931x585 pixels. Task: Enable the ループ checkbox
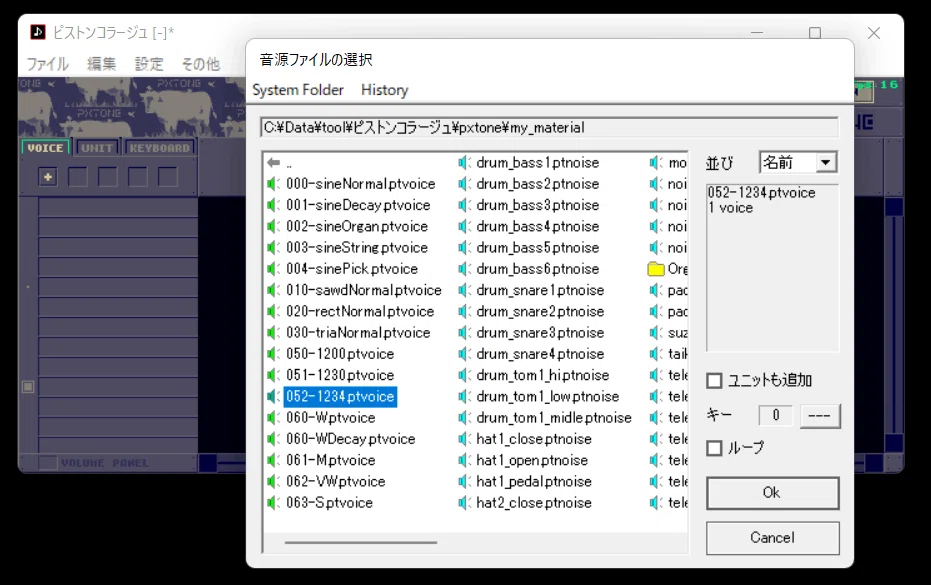714,448
